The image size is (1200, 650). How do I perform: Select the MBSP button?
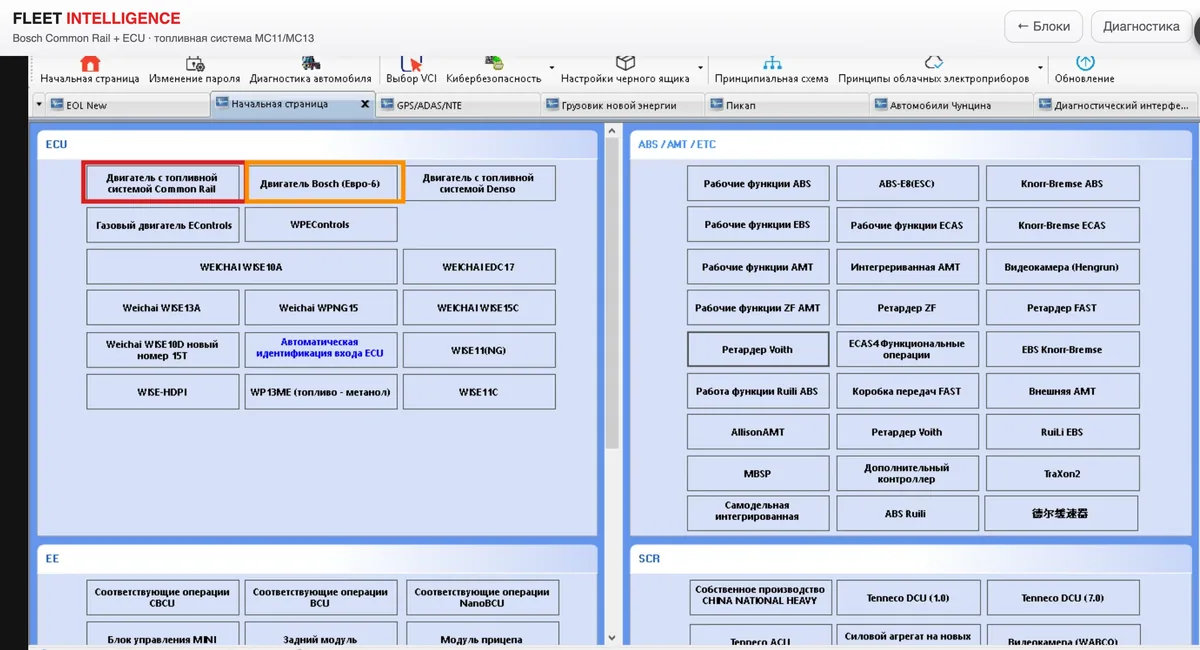tap(758, 473)
